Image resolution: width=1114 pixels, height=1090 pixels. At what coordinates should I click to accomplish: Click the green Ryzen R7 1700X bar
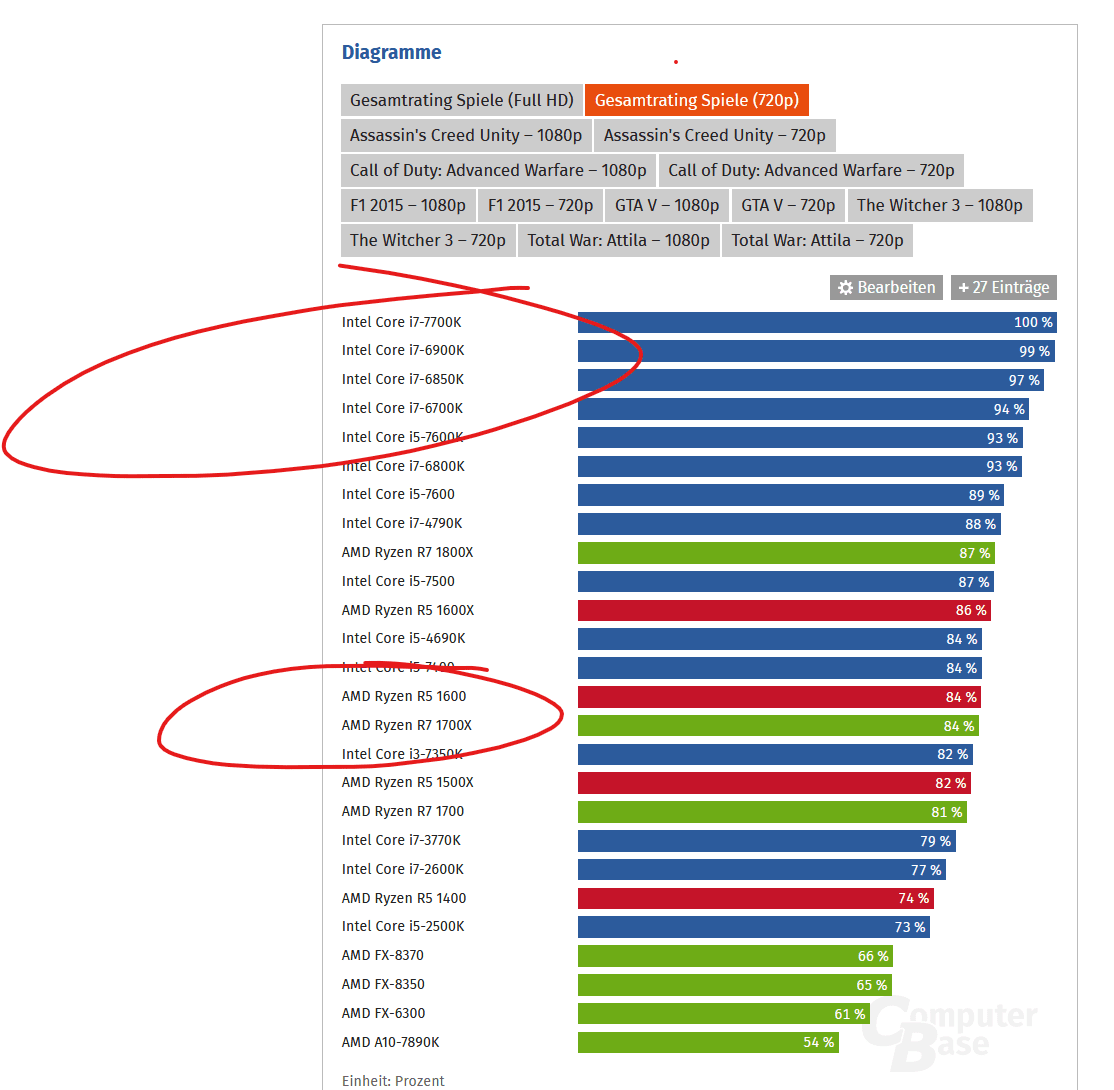[778, 726]
